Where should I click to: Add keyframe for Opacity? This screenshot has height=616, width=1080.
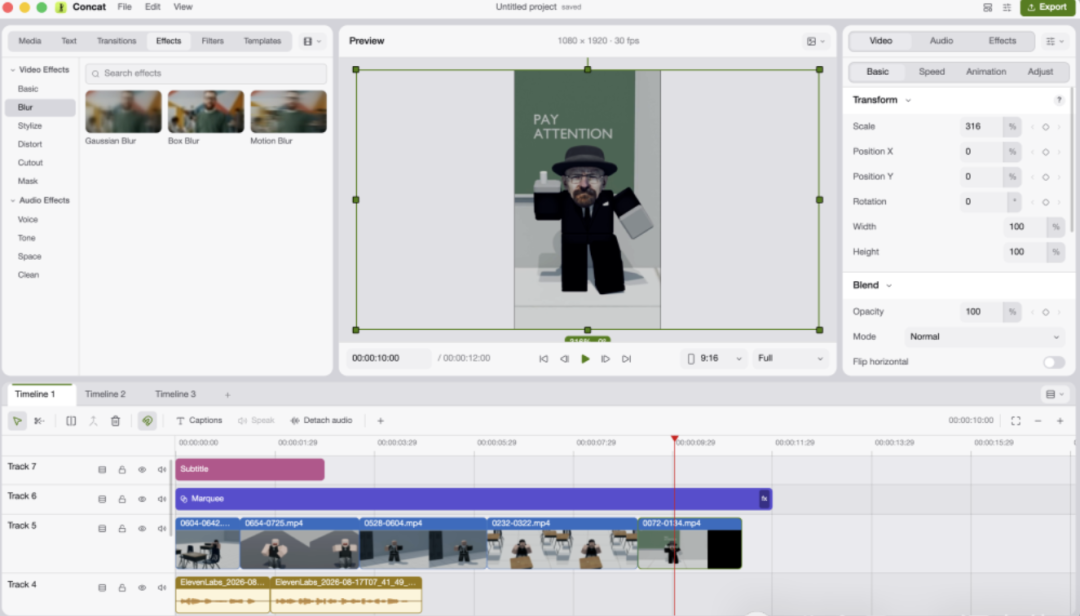coord(1046,312)
